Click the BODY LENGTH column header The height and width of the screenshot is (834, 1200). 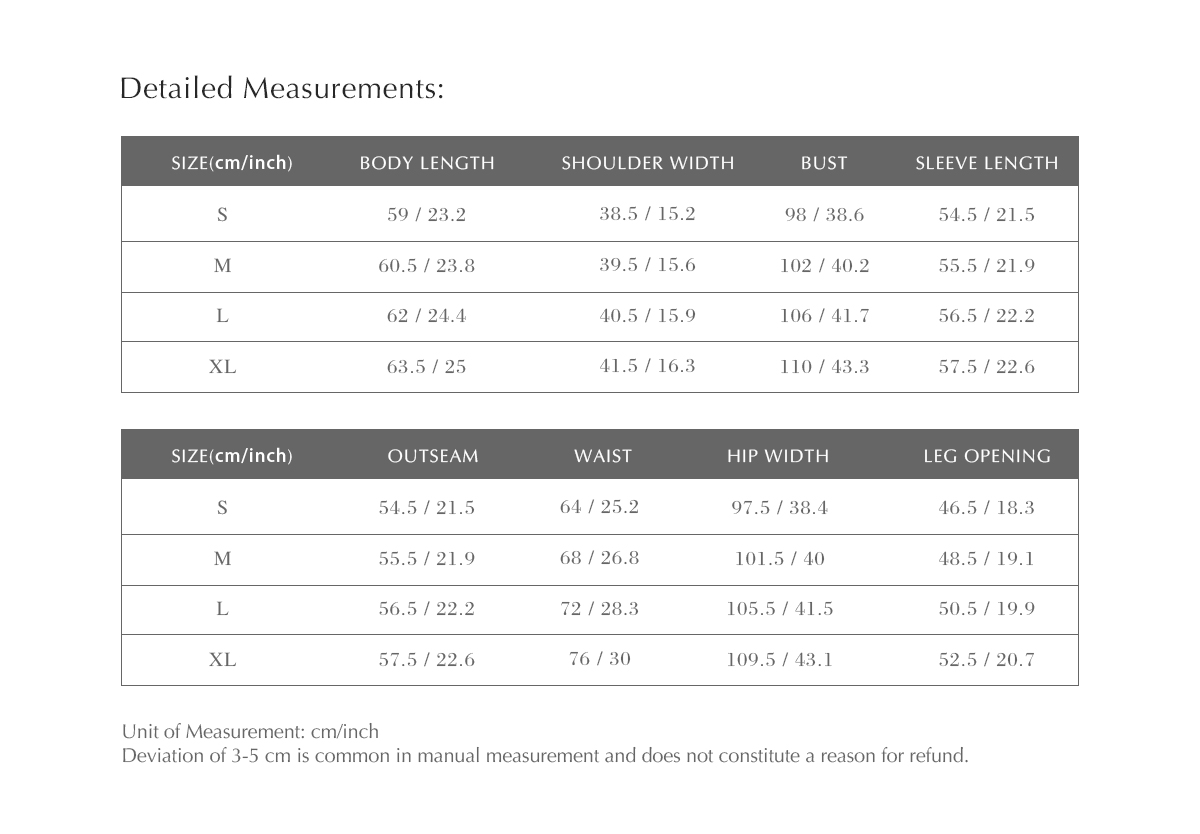pos(427,163)
